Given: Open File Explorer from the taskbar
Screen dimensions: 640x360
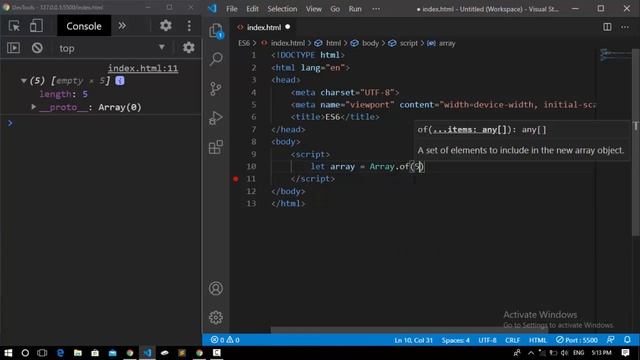Looking at the screenshot, I should (78, 353).
